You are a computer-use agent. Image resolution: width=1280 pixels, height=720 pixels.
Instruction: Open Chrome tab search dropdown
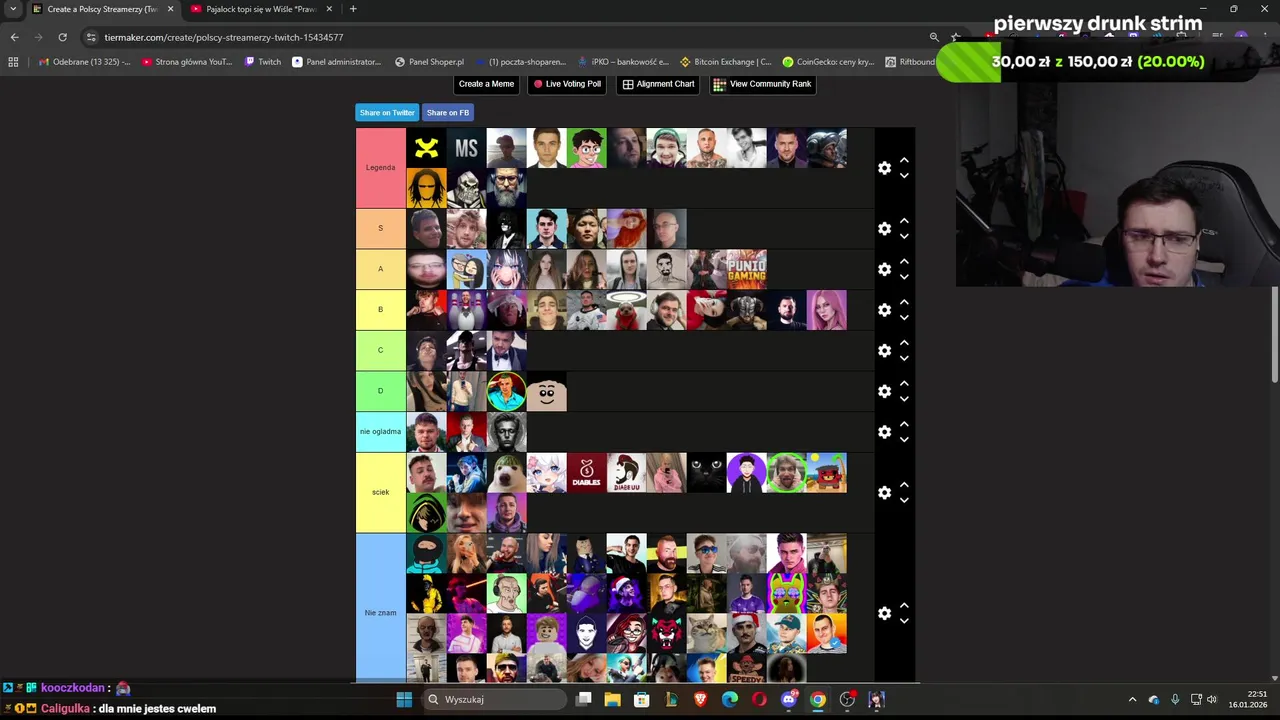(12, 9)
